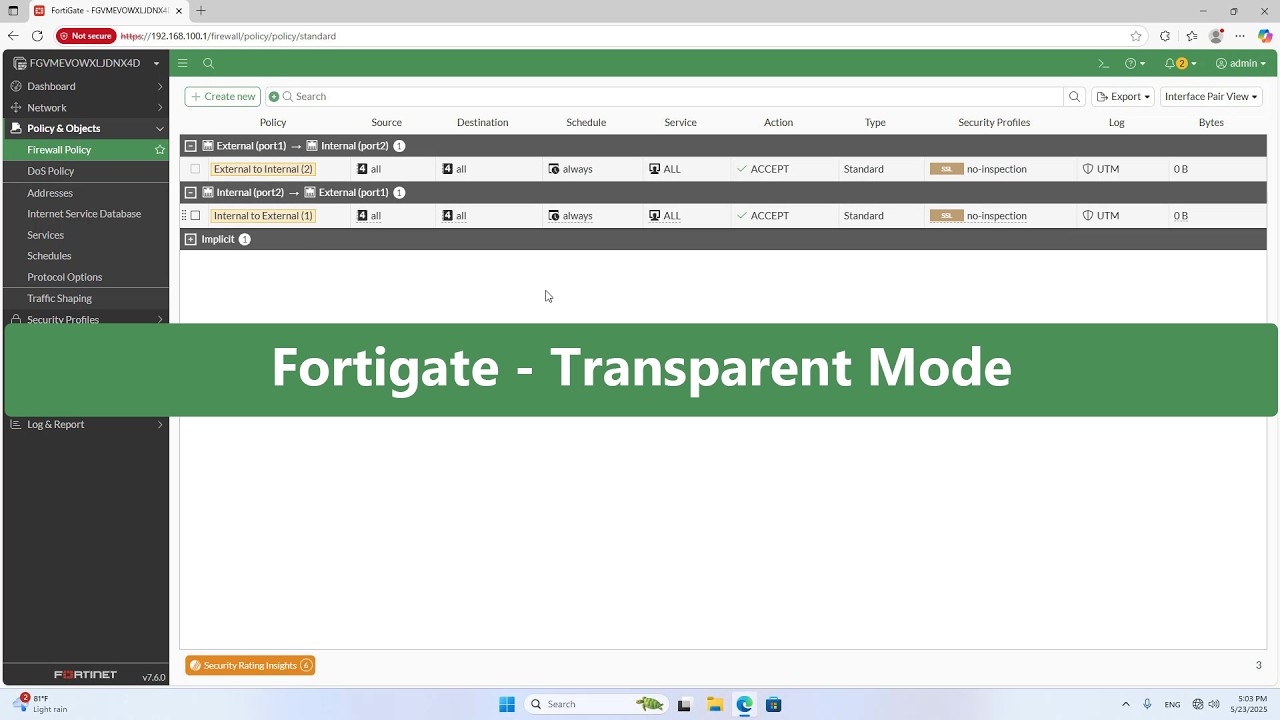Expand the Implicit policy group

coord(191,239)
